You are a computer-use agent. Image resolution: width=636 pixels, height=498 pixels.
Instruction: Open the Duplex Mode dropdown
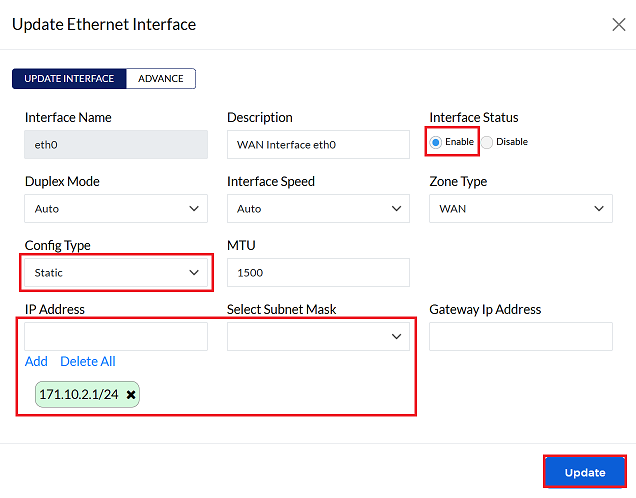pyautogui.click(x=116, y=208)
